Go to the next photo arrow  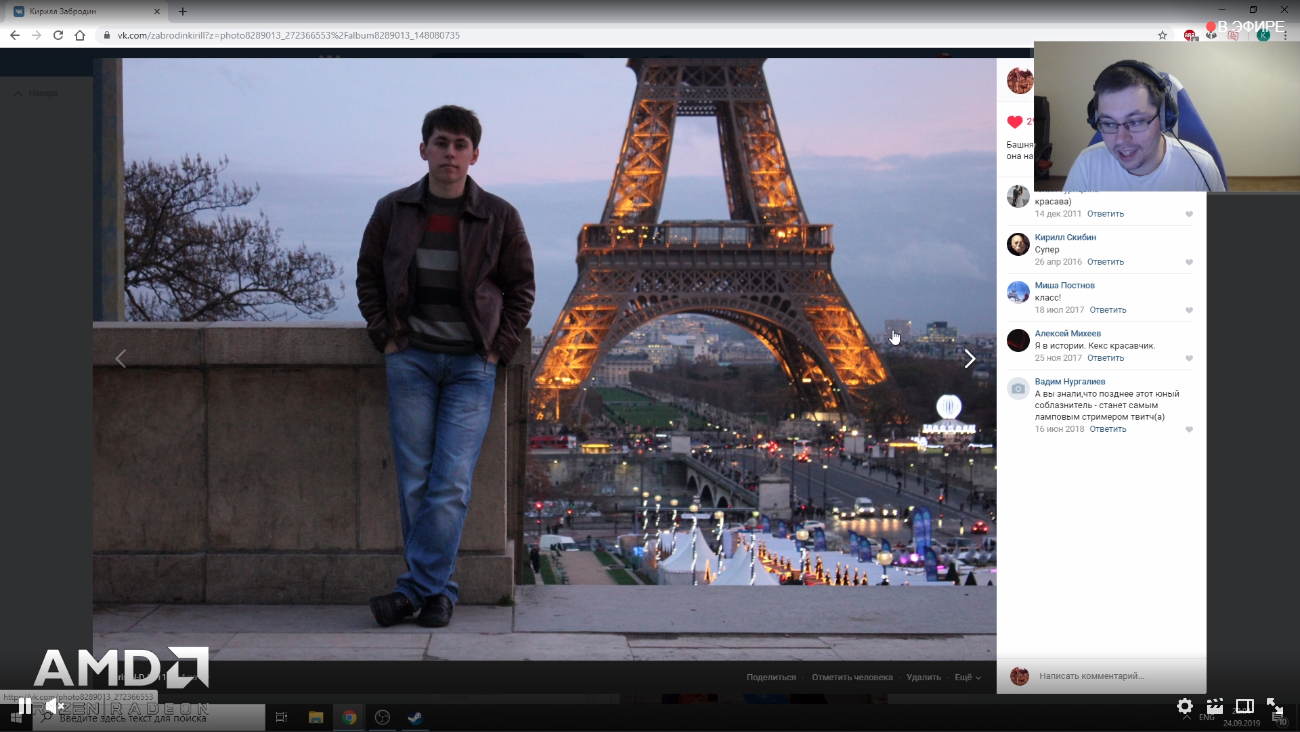[x=969, y=359]
